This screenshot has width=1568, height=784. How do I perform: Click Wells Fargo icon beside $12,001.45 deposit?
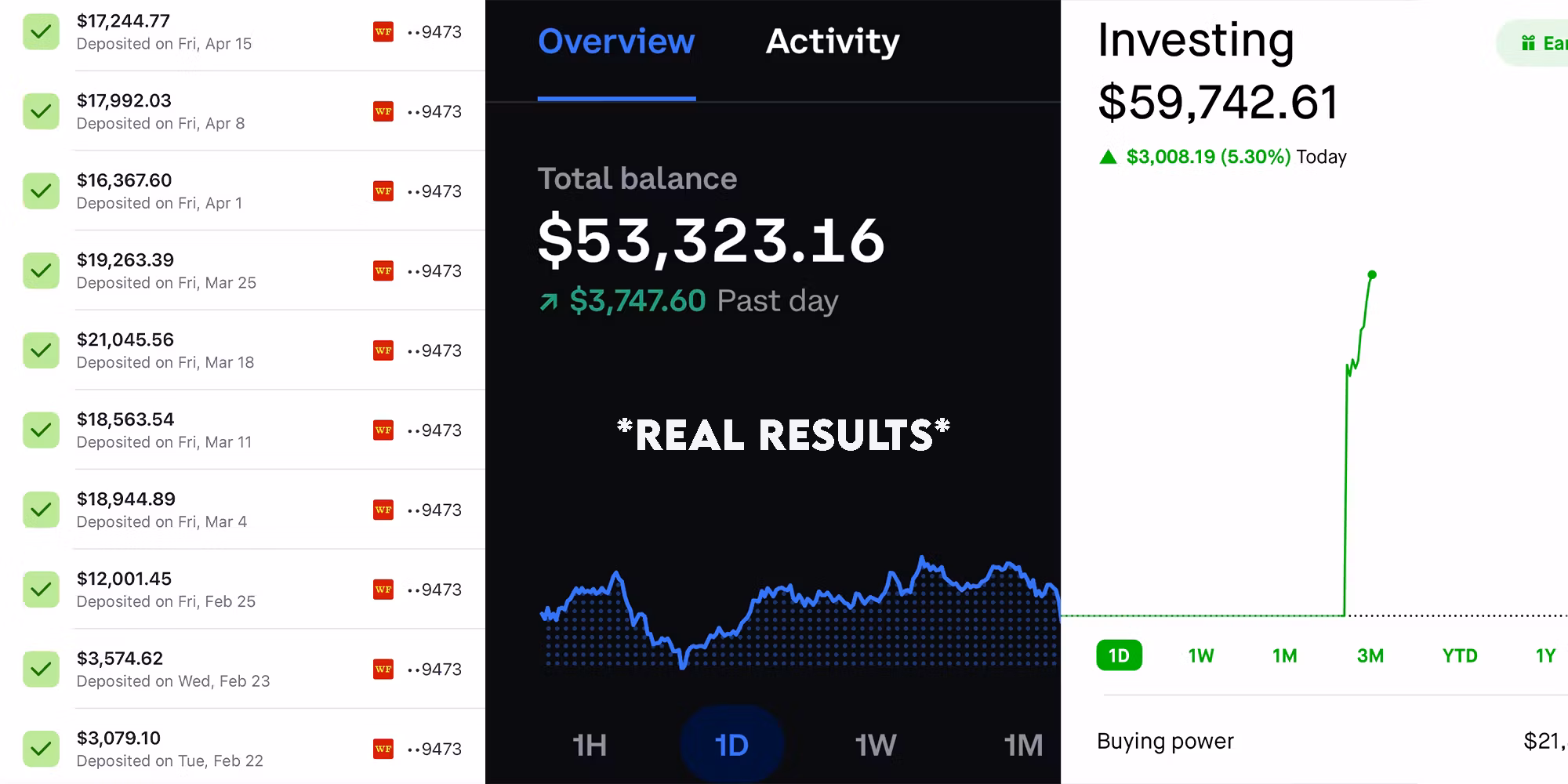click(x=383, y=590)
